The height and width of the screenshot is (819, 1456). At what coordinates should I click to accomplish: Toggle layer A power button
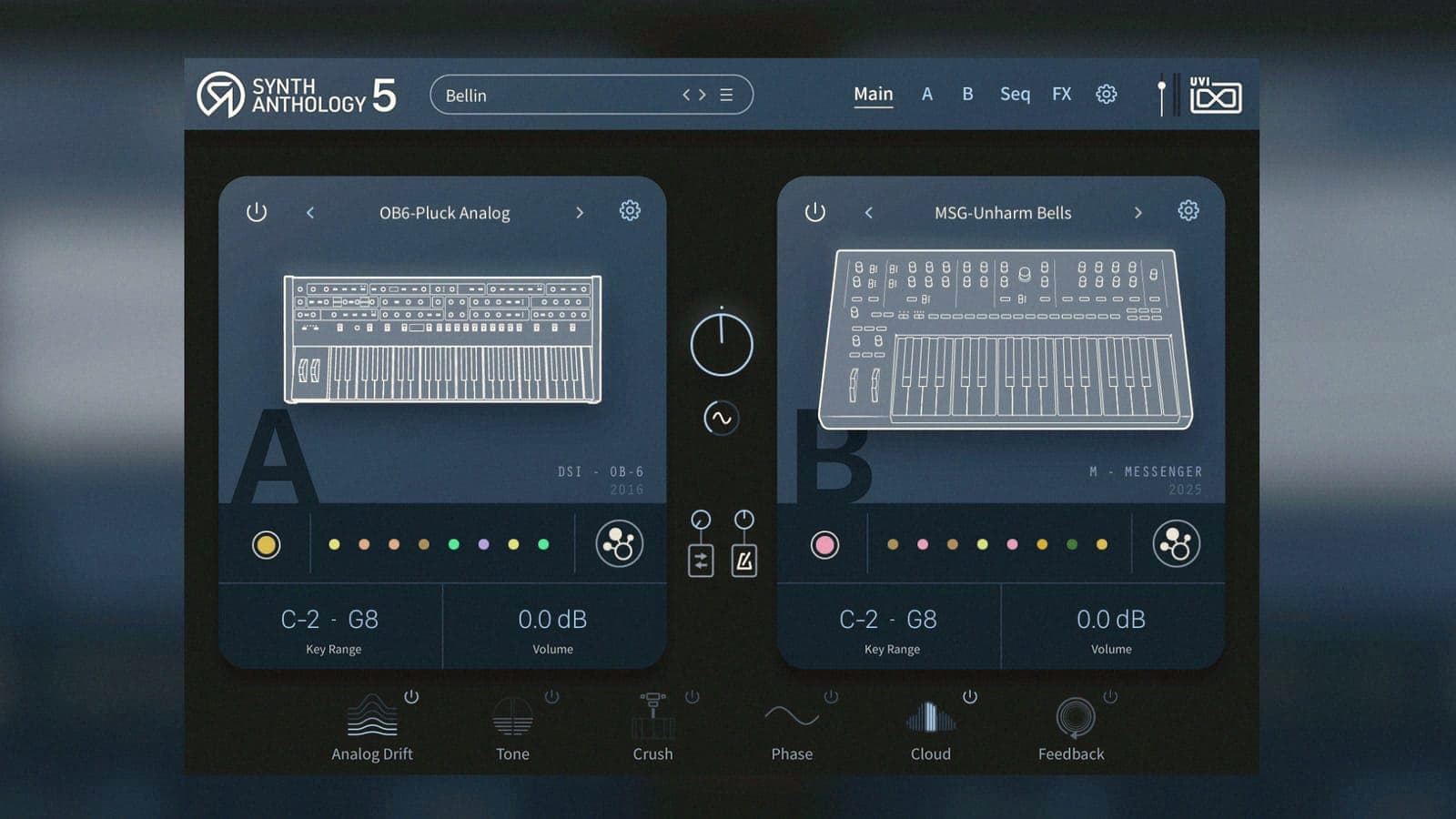point(257,212)
